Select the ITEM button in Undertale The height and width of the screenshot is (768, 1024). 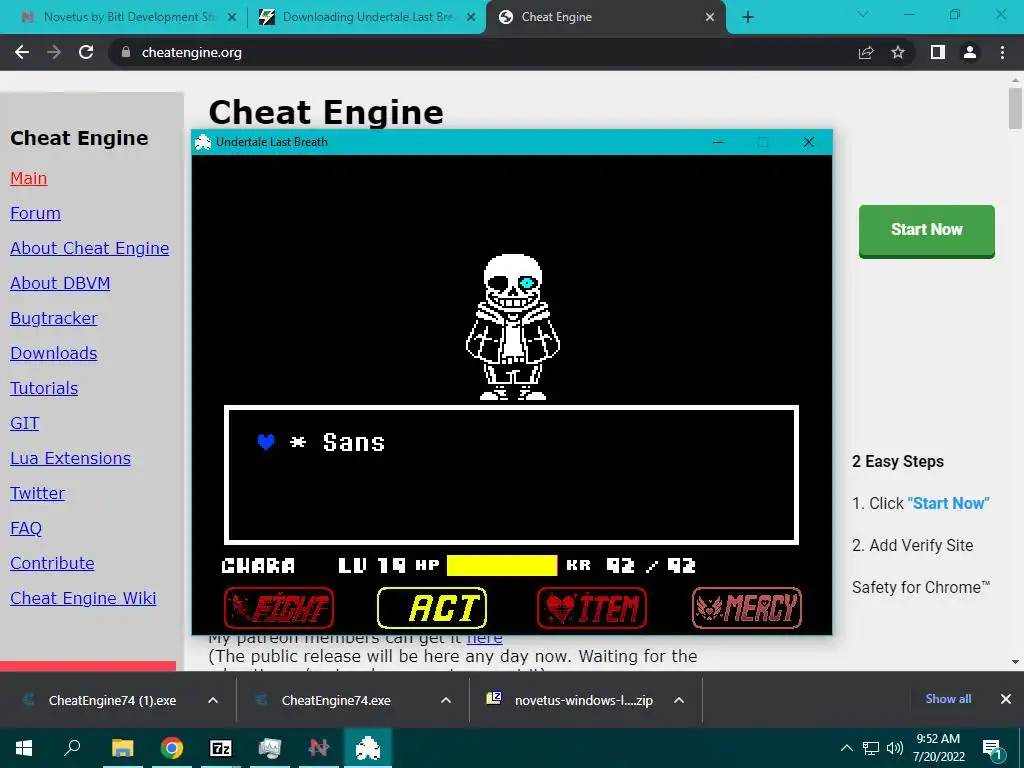click(592, 608)
